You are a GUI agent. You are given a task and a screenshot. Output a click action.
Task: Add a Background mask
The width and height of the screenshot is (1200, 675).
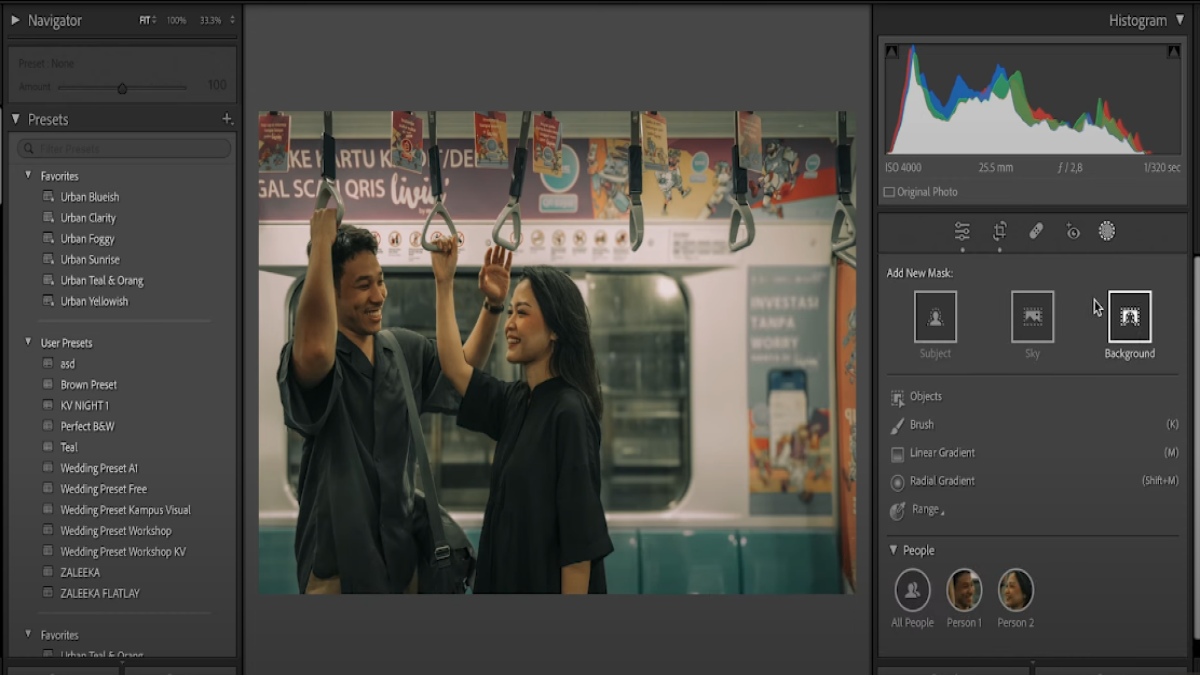pyautogui.click(x=1129, y=317)
